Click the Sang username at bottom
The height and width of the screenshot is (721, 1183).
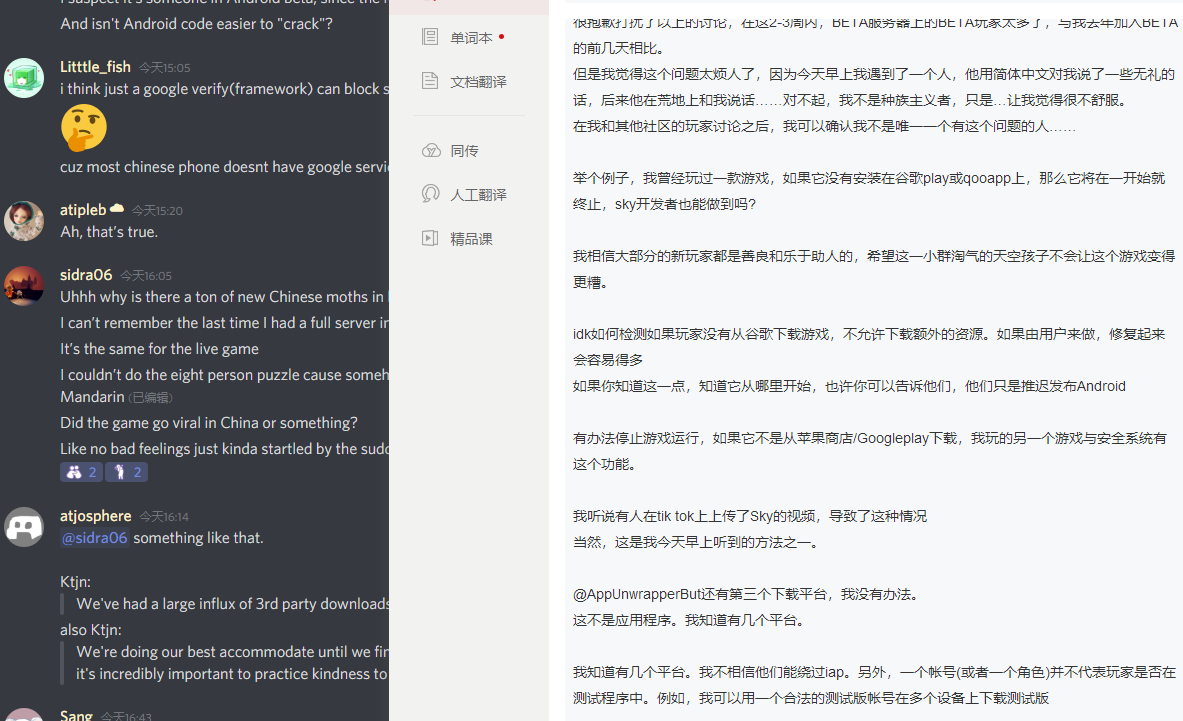point(76,715)
